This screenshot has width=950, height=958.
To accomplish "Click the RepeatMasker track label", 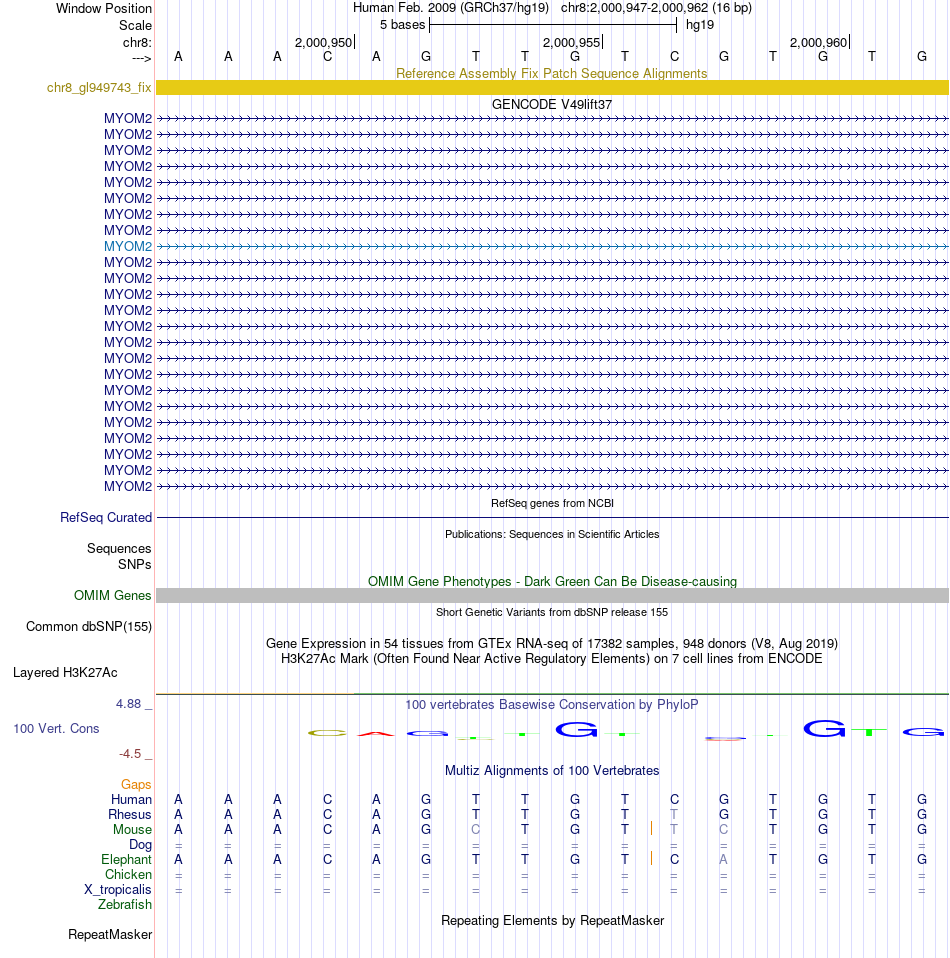I will click(110, 935).
